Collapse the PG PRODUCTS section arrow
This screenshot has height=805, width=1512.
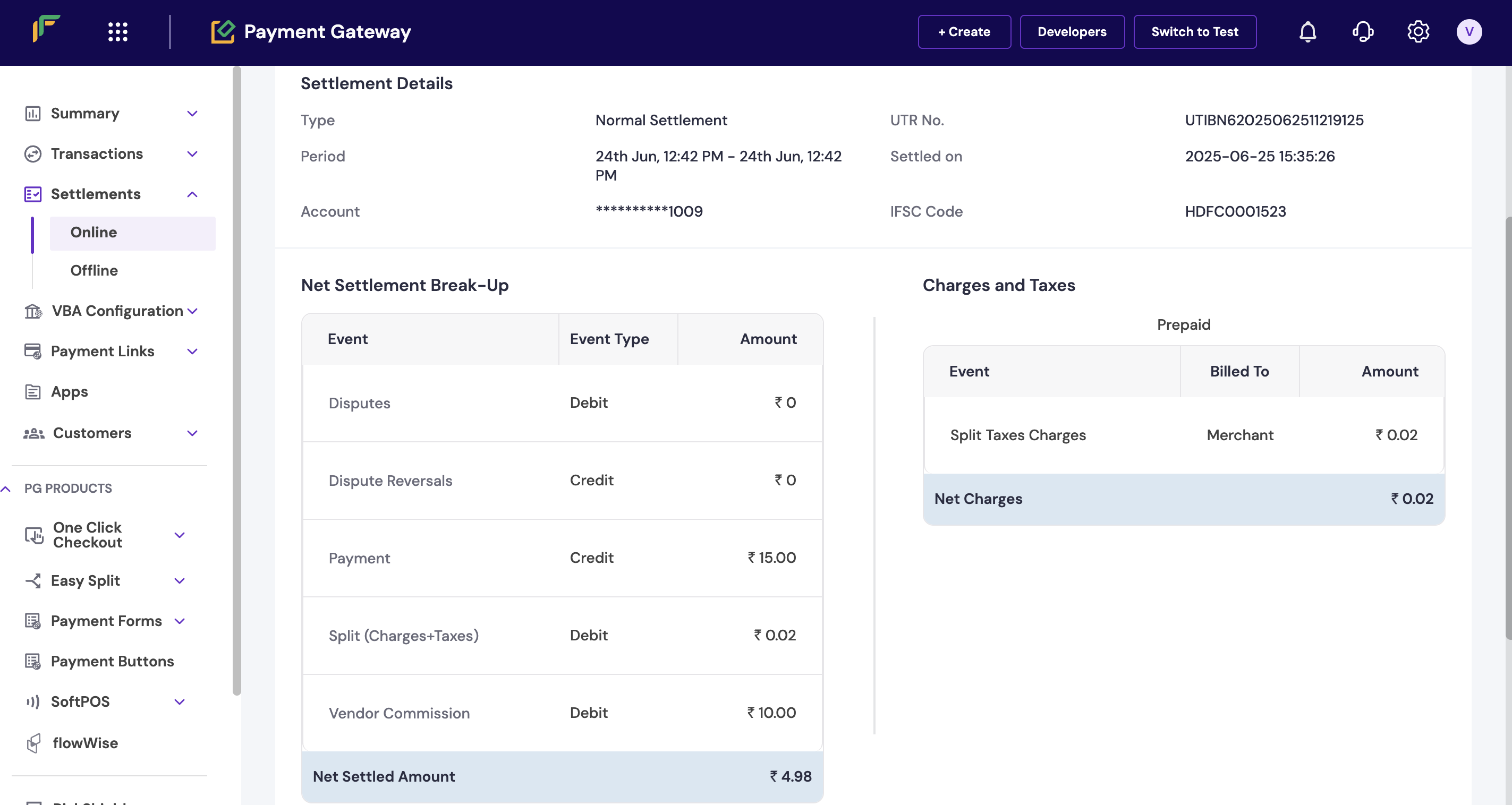[6, 489]
